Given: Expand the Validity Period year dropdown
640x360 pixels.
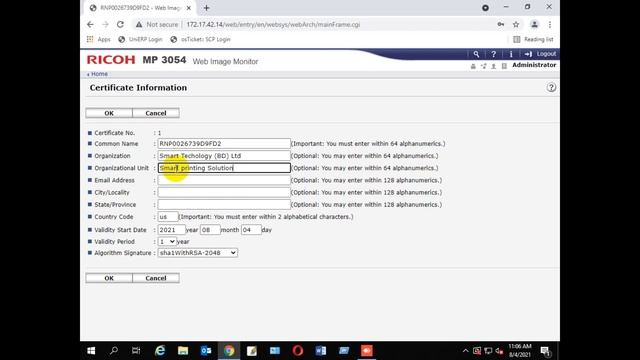Looking at the screenshot, I should pyautogui.click(x=167, y=242).
